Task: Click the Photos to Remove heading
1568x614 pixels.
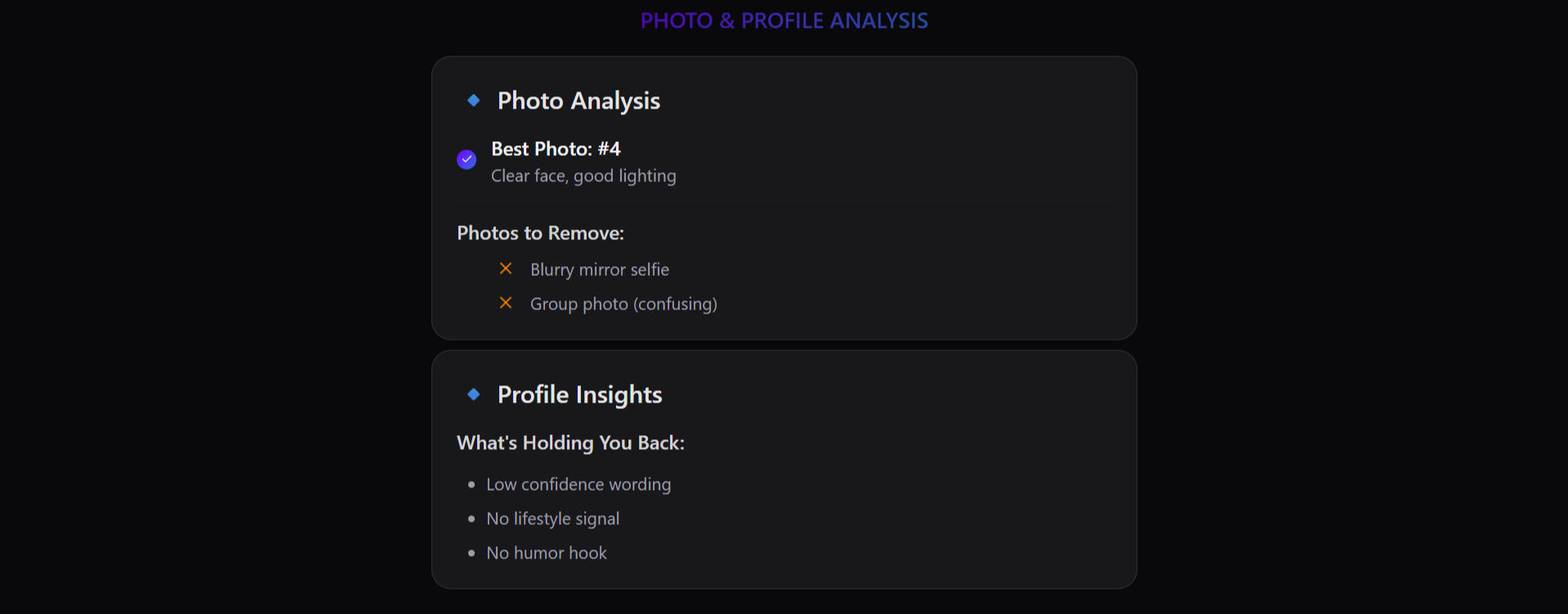Action: (x=540, y=233)
